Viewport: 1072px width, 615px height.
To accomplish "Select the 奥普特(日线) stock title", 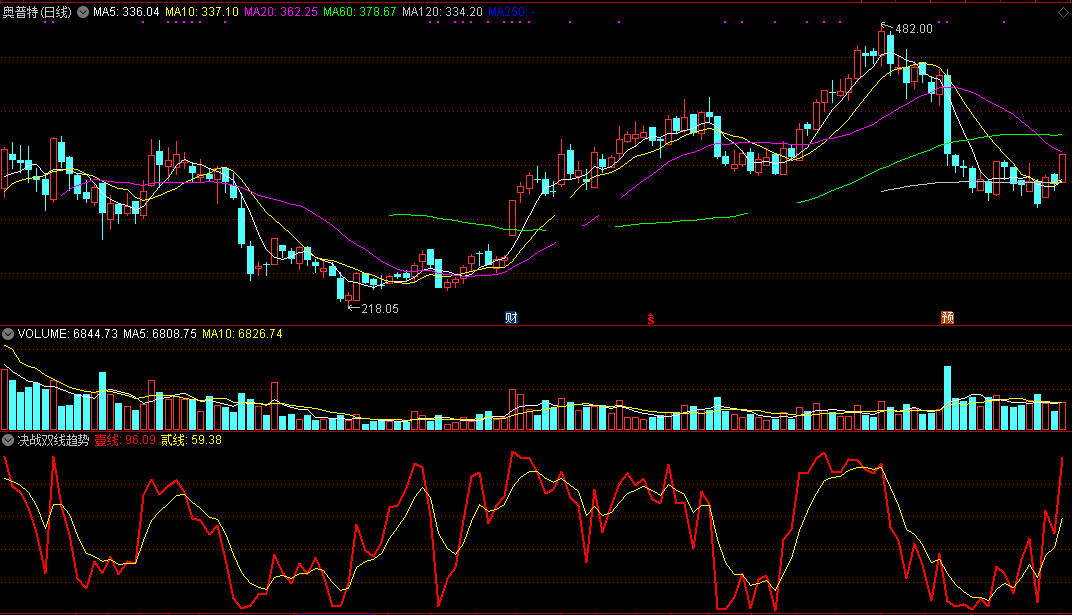I will click(37, 12).
